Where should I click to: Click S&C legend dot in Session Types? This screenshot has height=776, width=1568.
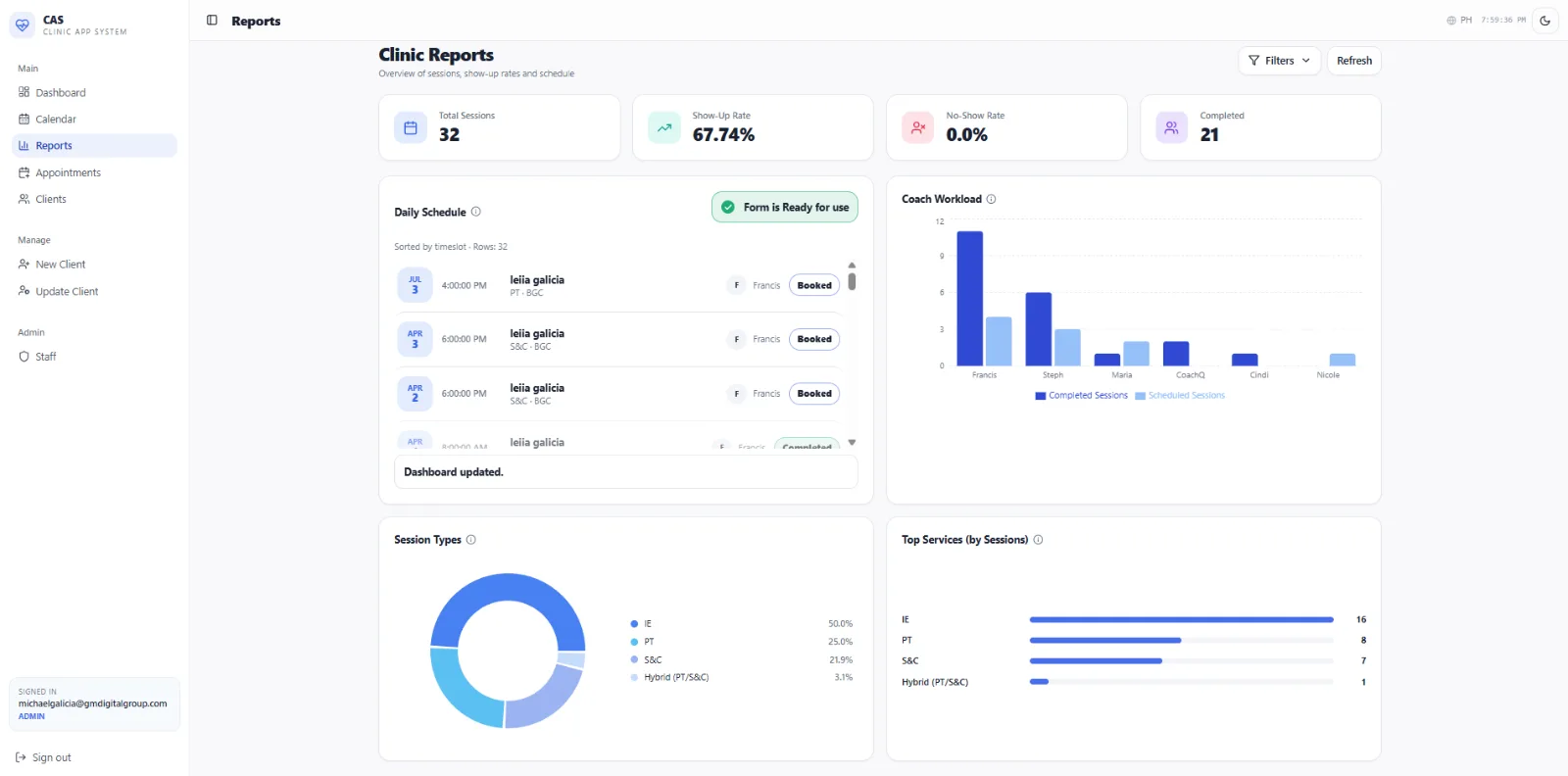click(x=634, y=659)
